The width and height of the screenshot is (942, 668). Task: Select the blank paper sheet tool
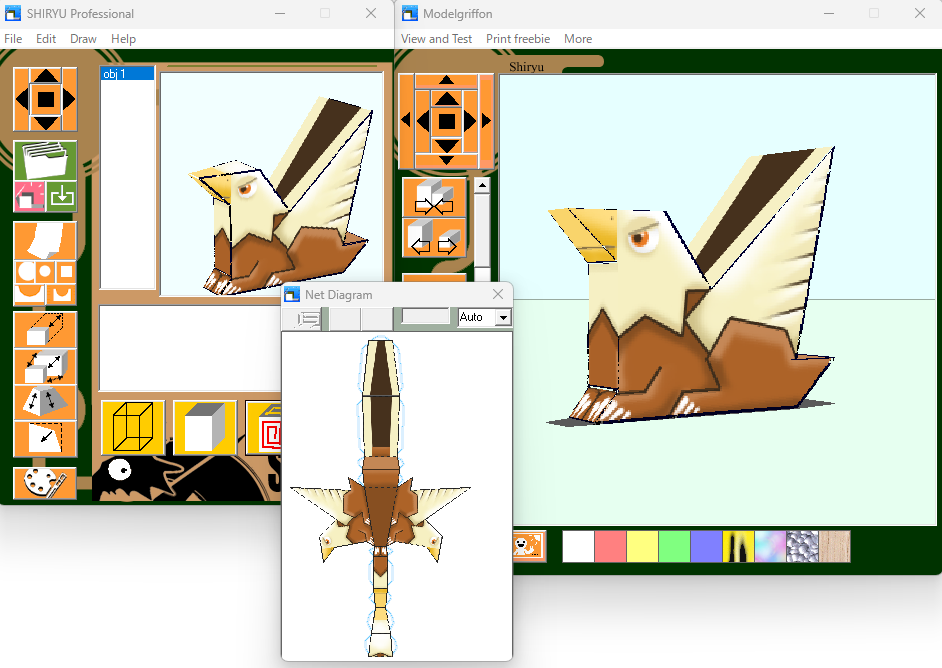45,240
